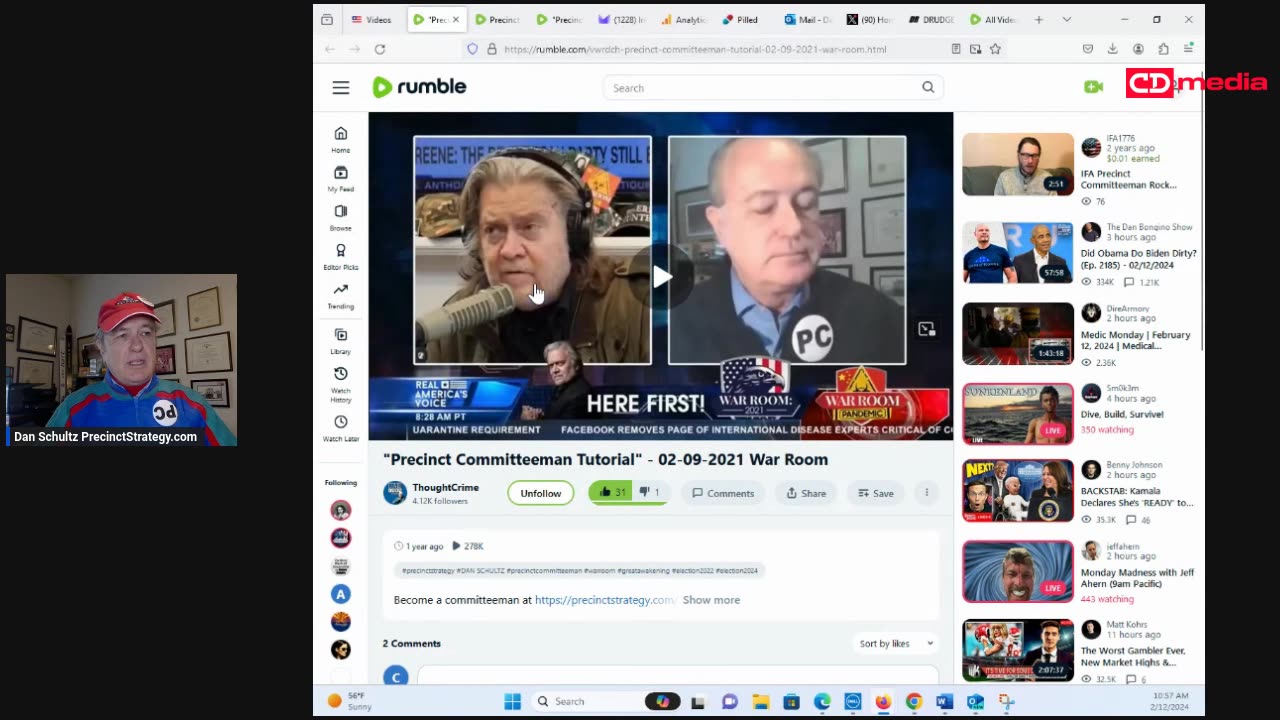The height and width of the screenshot is (720, 1280).
Task: Switch to the Analytics browser tab
Action: pos(683,20)
